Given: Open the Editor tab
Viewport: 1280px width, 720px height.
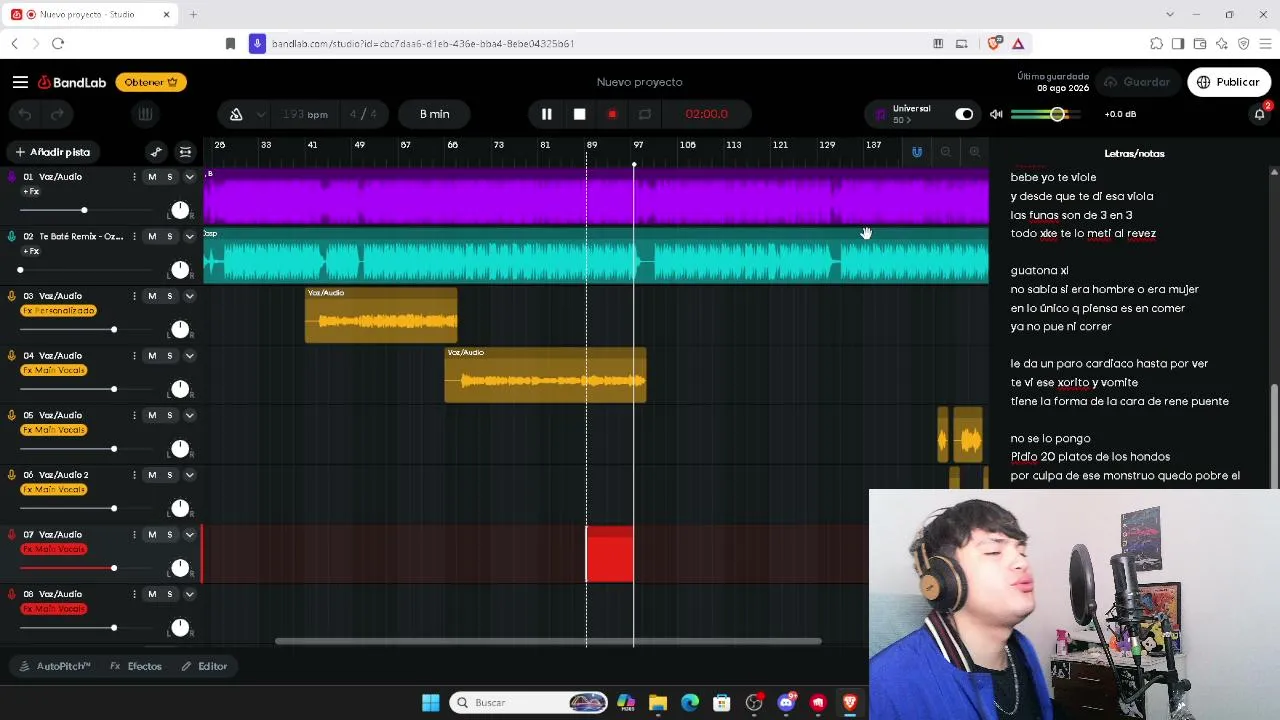Looking at the screenshot, I should [x=204, y=666].
